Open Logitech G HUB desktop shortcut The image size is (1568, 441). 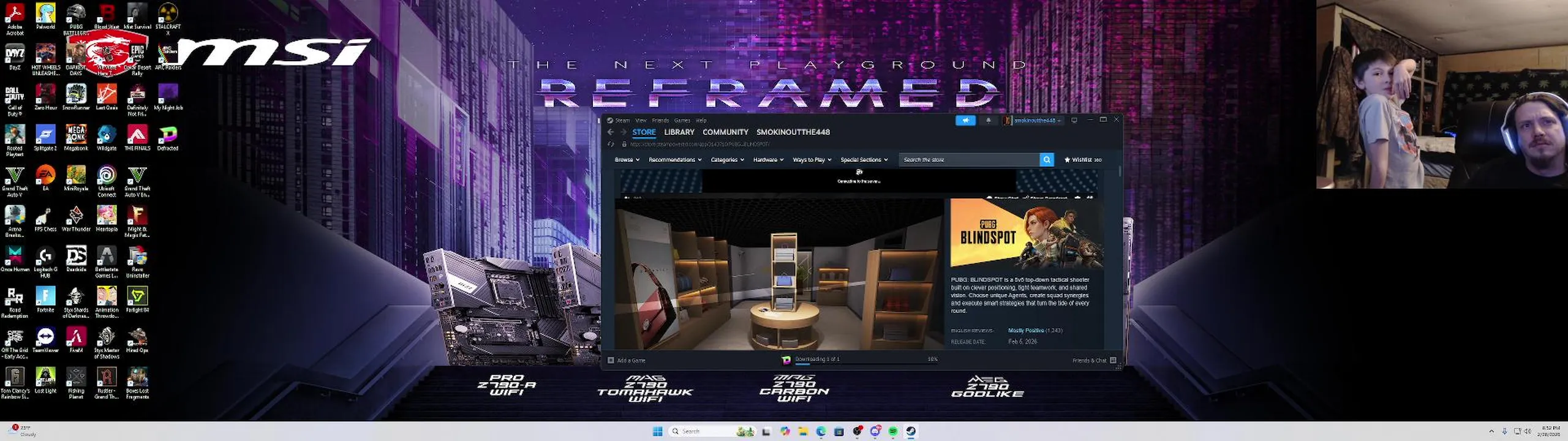tap(45, 262)
